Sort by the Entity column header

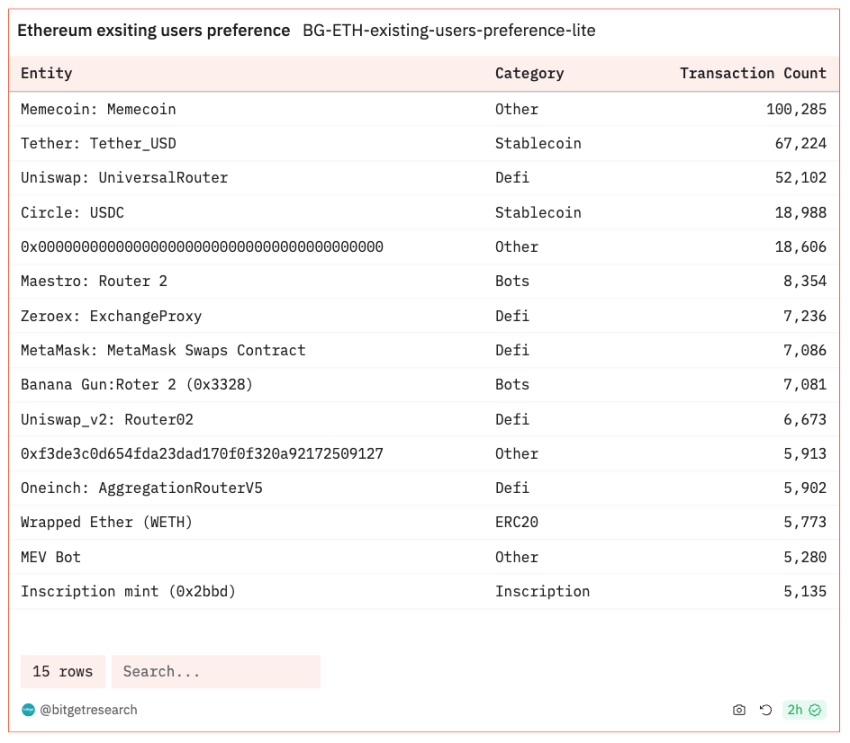pos(47,73)
